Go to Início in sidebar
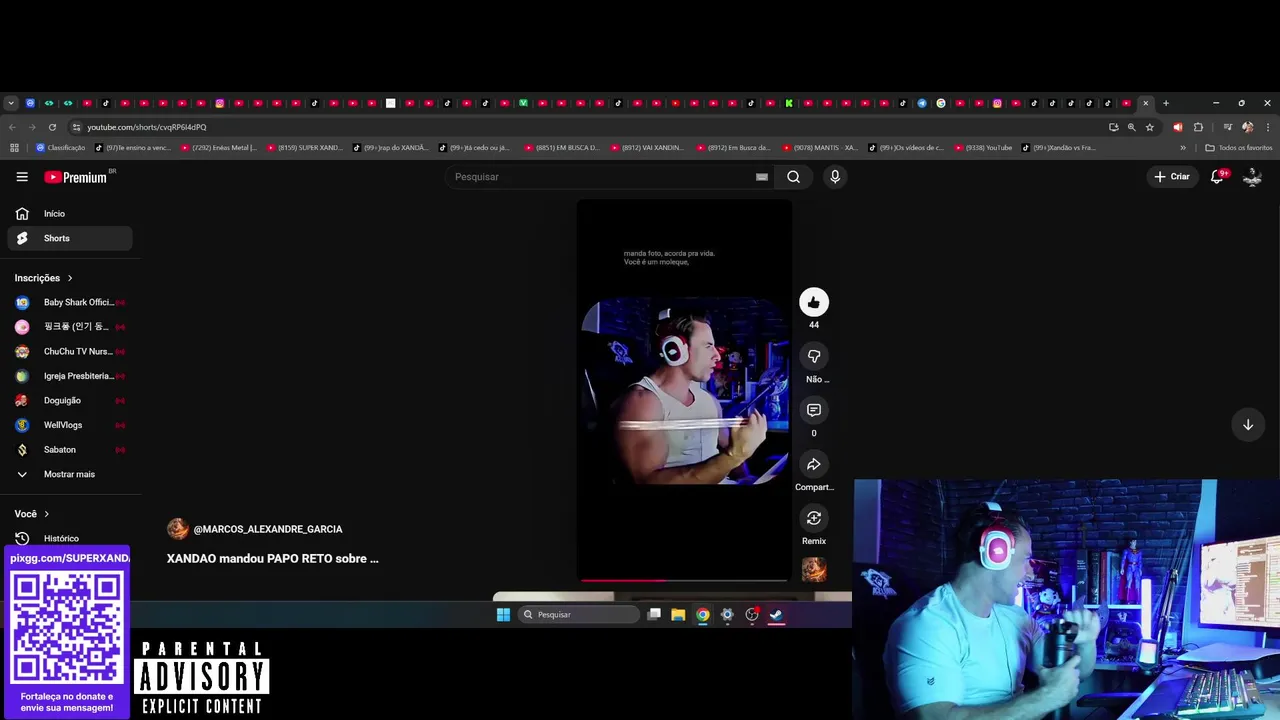Viewport: 1280px width, 720px height. click(x=70, y=214)
